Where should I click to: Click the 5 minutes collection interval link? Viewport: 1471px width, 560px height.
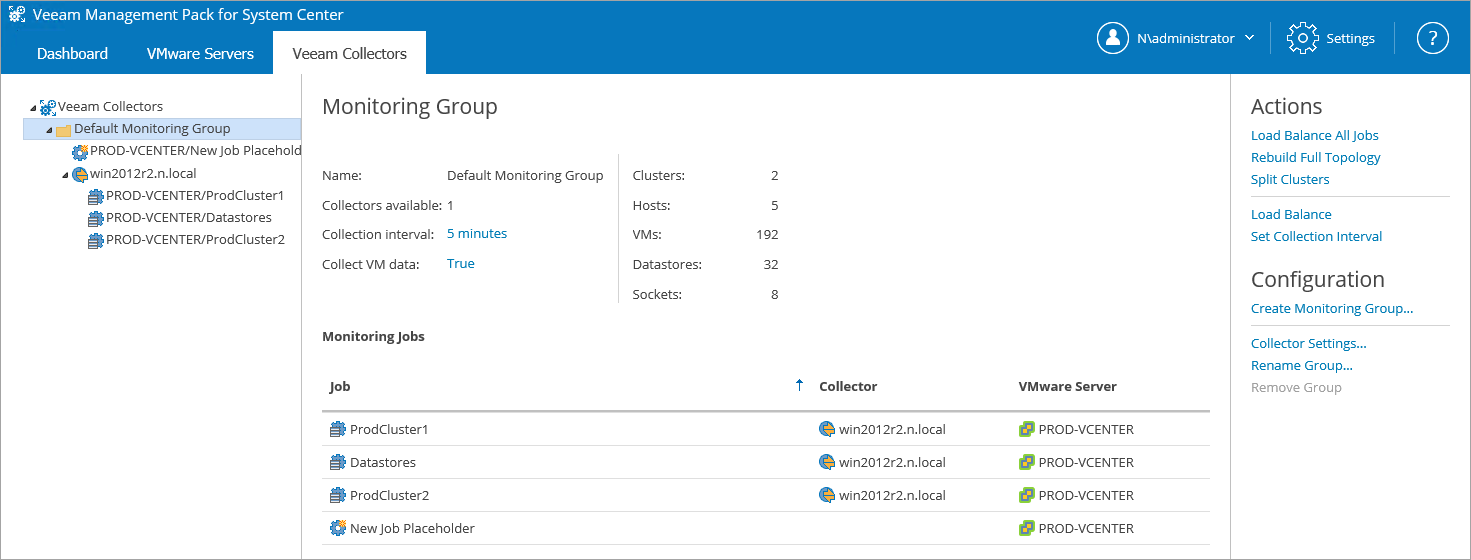click(476, 233)
